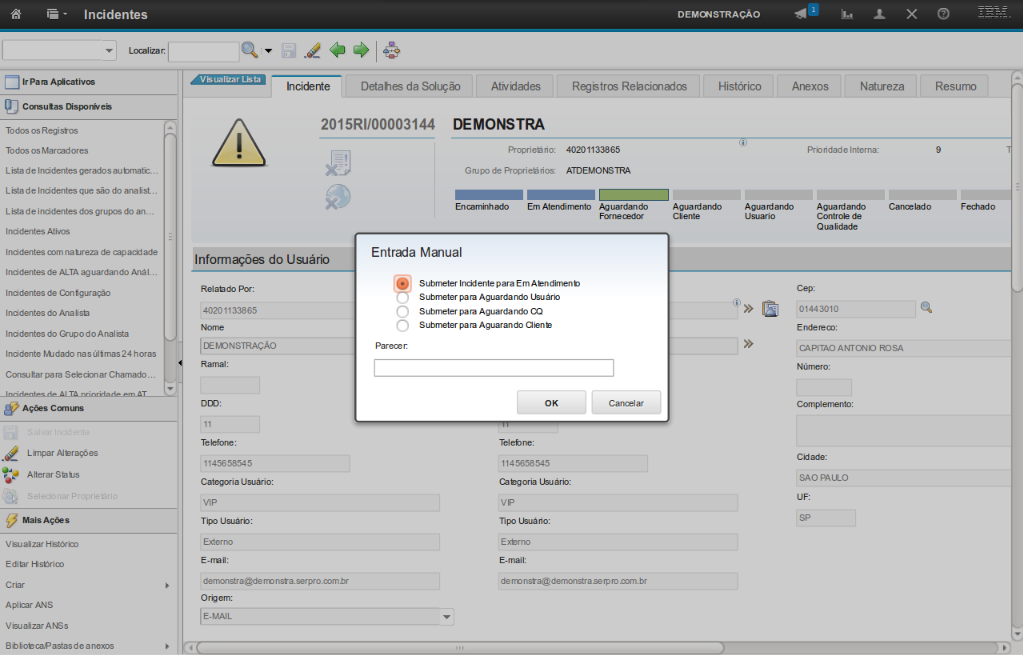Switch to the Histórico tab
1023x655 pixels.
click(739, 86)
